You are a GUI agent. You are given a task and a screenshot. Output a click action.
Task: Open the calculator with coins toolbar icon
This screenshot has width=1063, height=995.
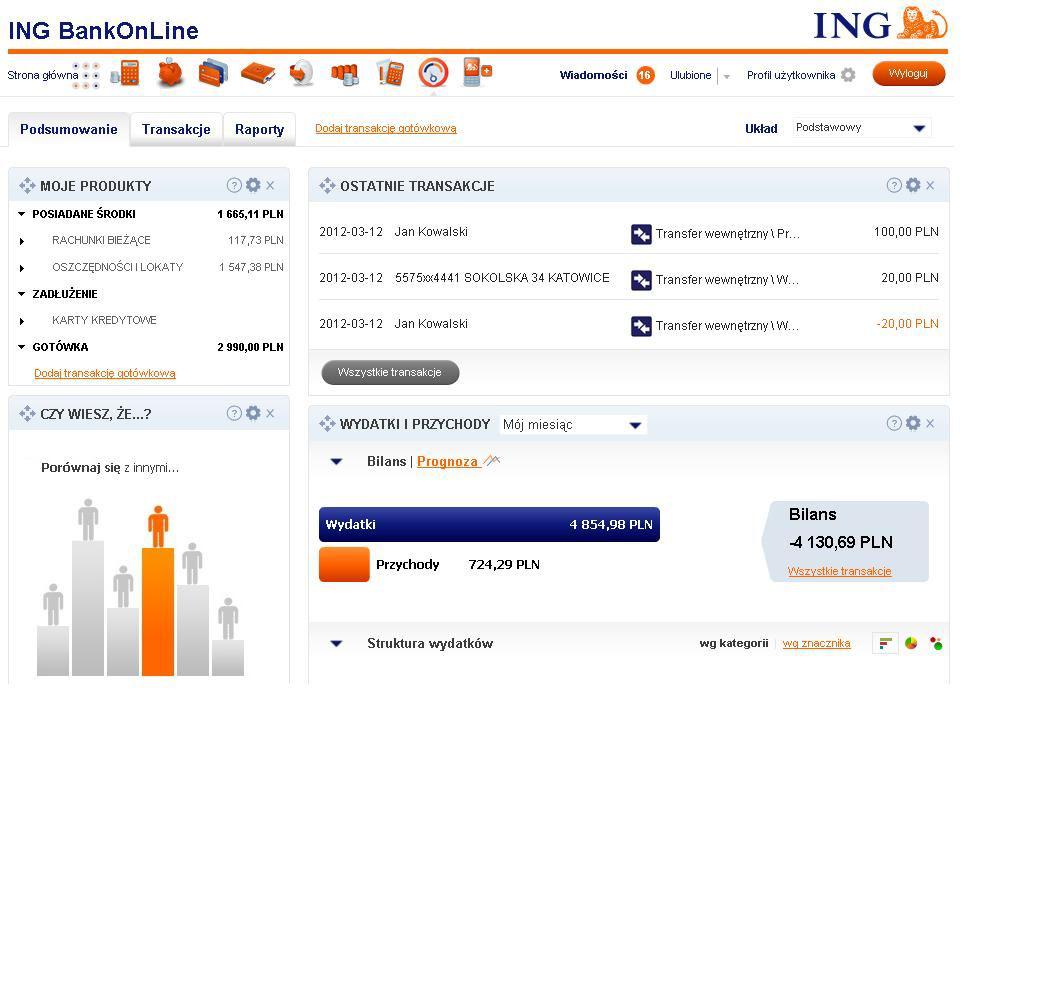click(x=125, y=73)
